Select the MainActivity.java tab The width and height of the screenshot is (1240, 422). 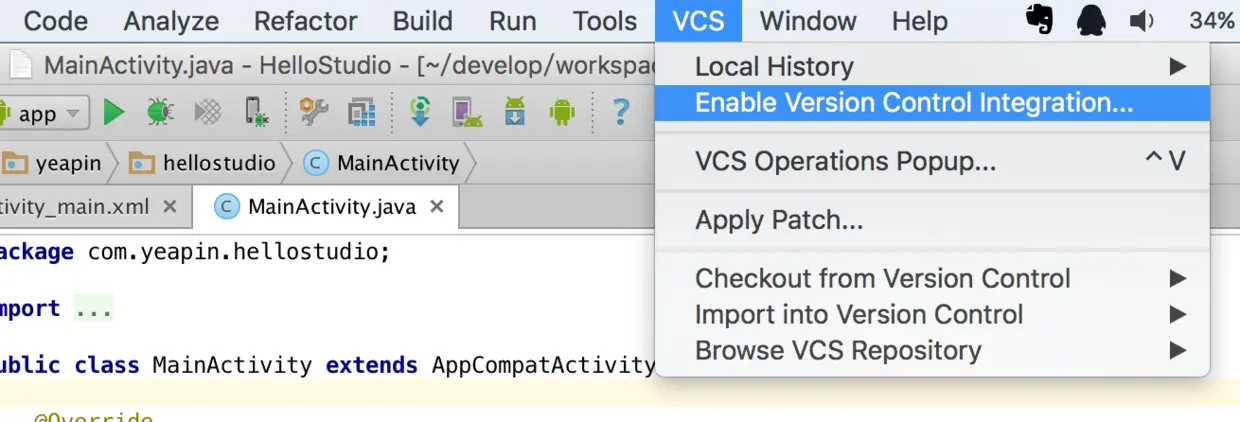325,207
